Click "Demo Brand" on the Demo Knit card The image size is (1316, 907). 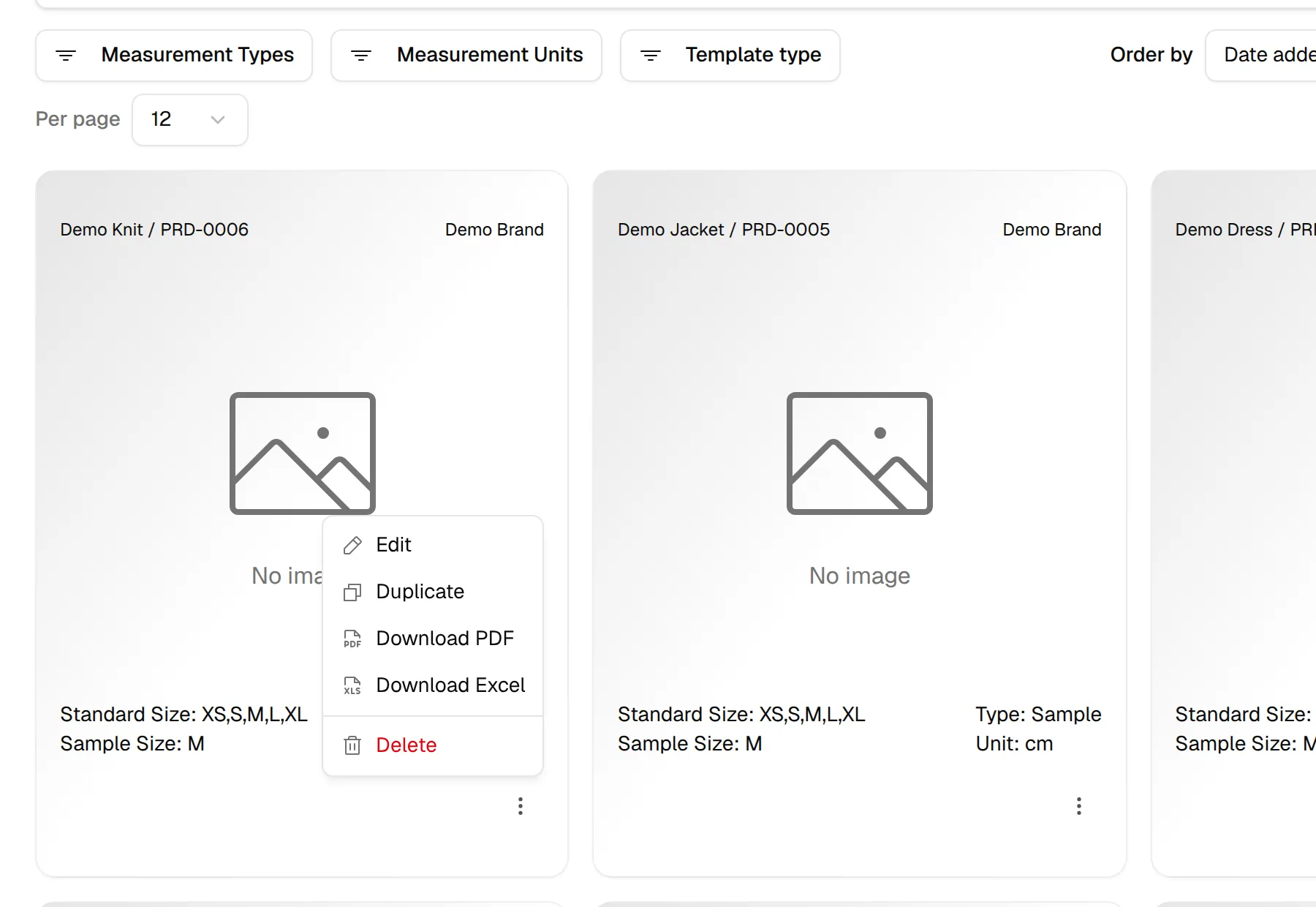tap(494, 230)
